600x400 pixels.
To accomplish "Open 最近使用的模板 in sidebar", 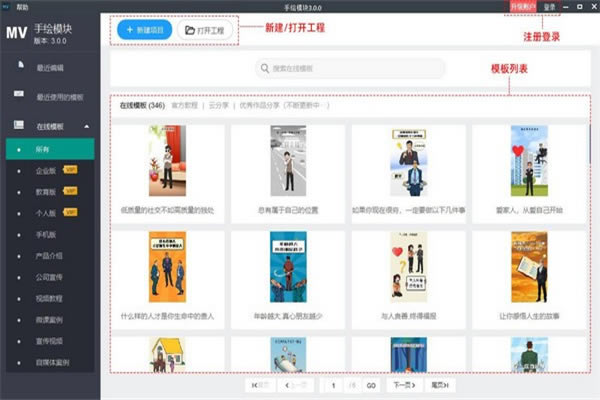I will (50, 97).
